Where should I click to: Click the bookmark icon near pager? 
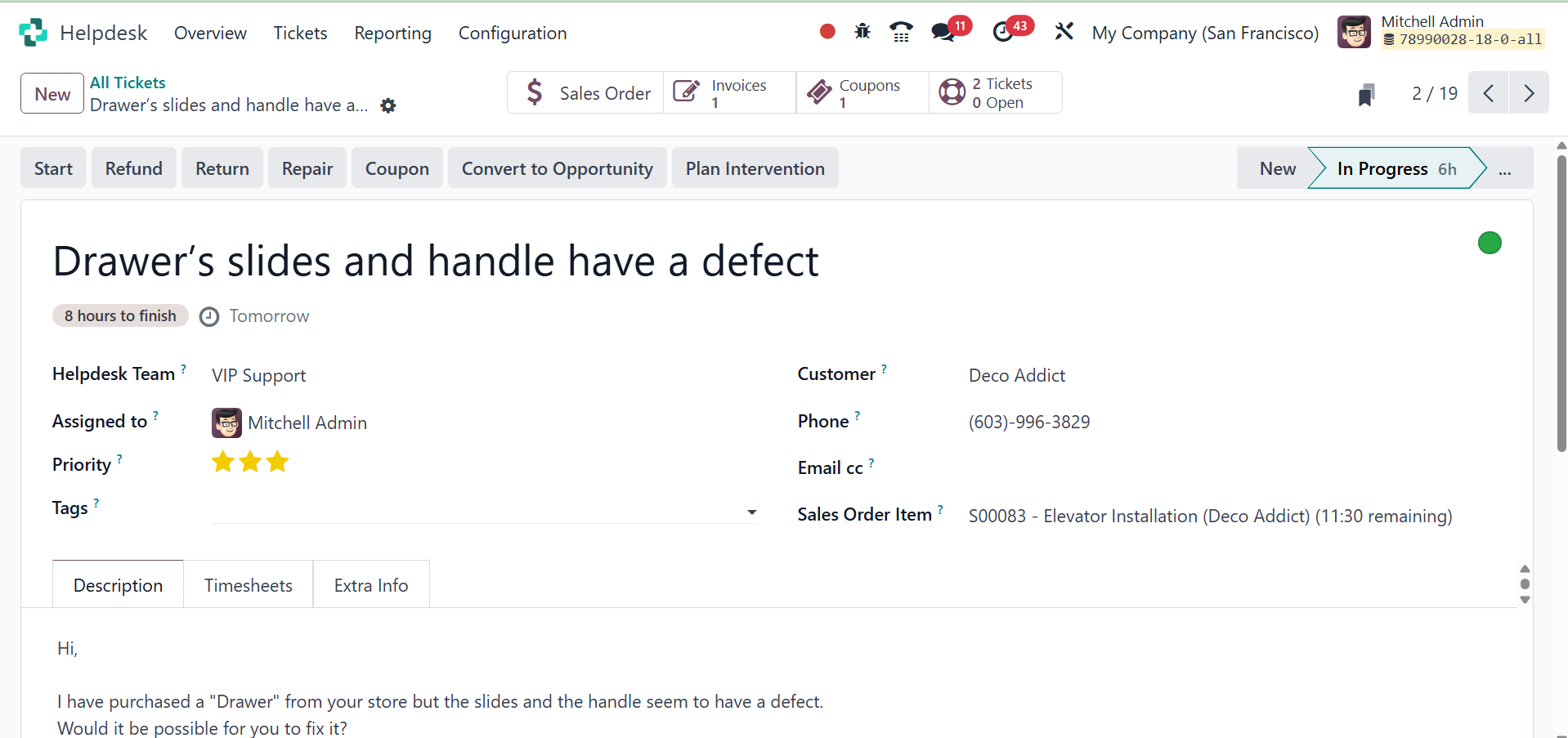(x=1366, y=94)
